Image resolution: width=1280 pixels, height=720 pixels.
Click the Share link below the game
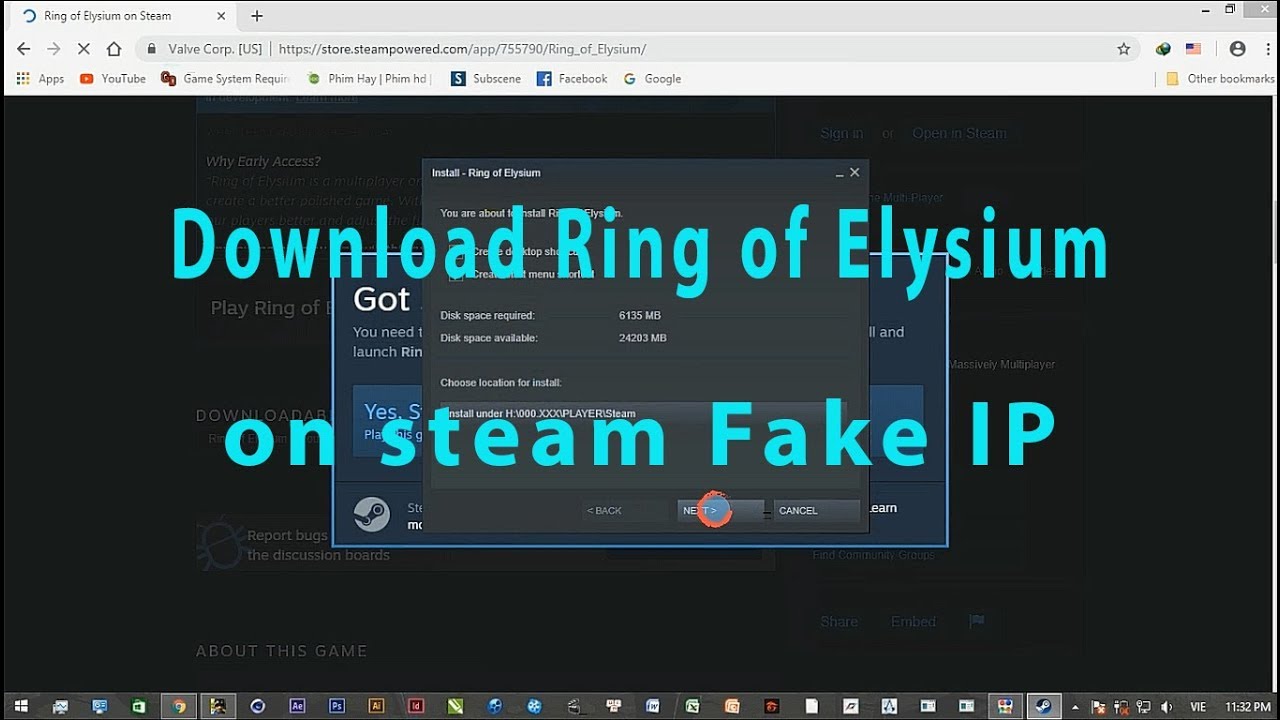click(x=839, y=621)
